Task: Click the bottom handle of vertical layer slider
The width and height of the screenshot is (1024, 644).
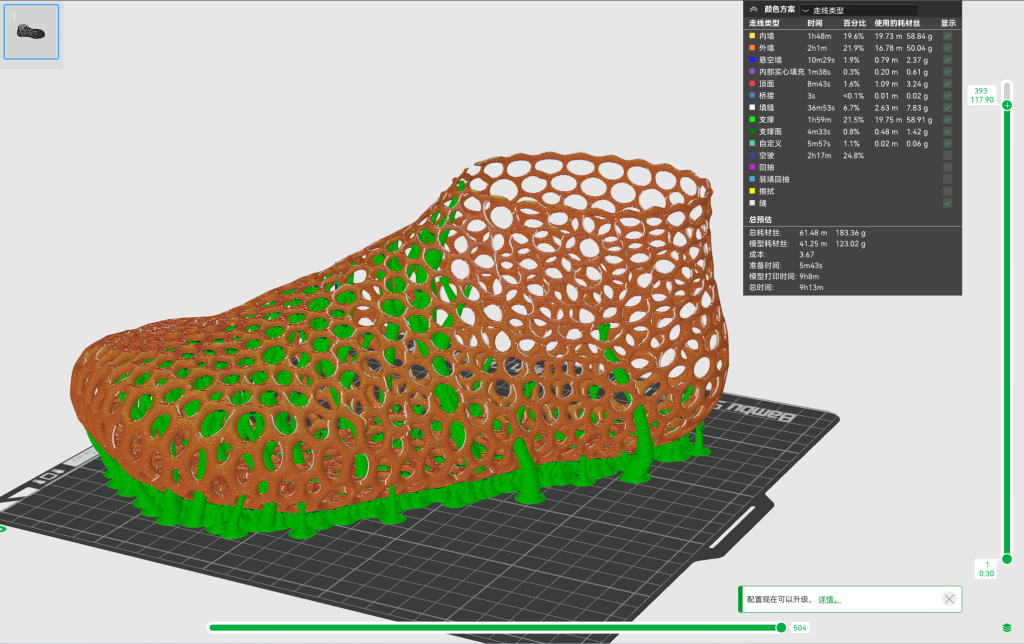Action: [1007, 559]
